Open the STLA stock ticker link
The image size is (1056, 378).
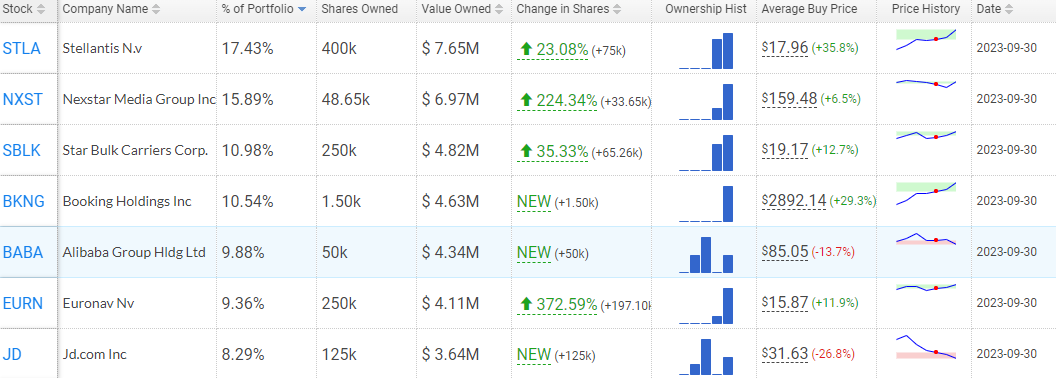tap(22, 49)
